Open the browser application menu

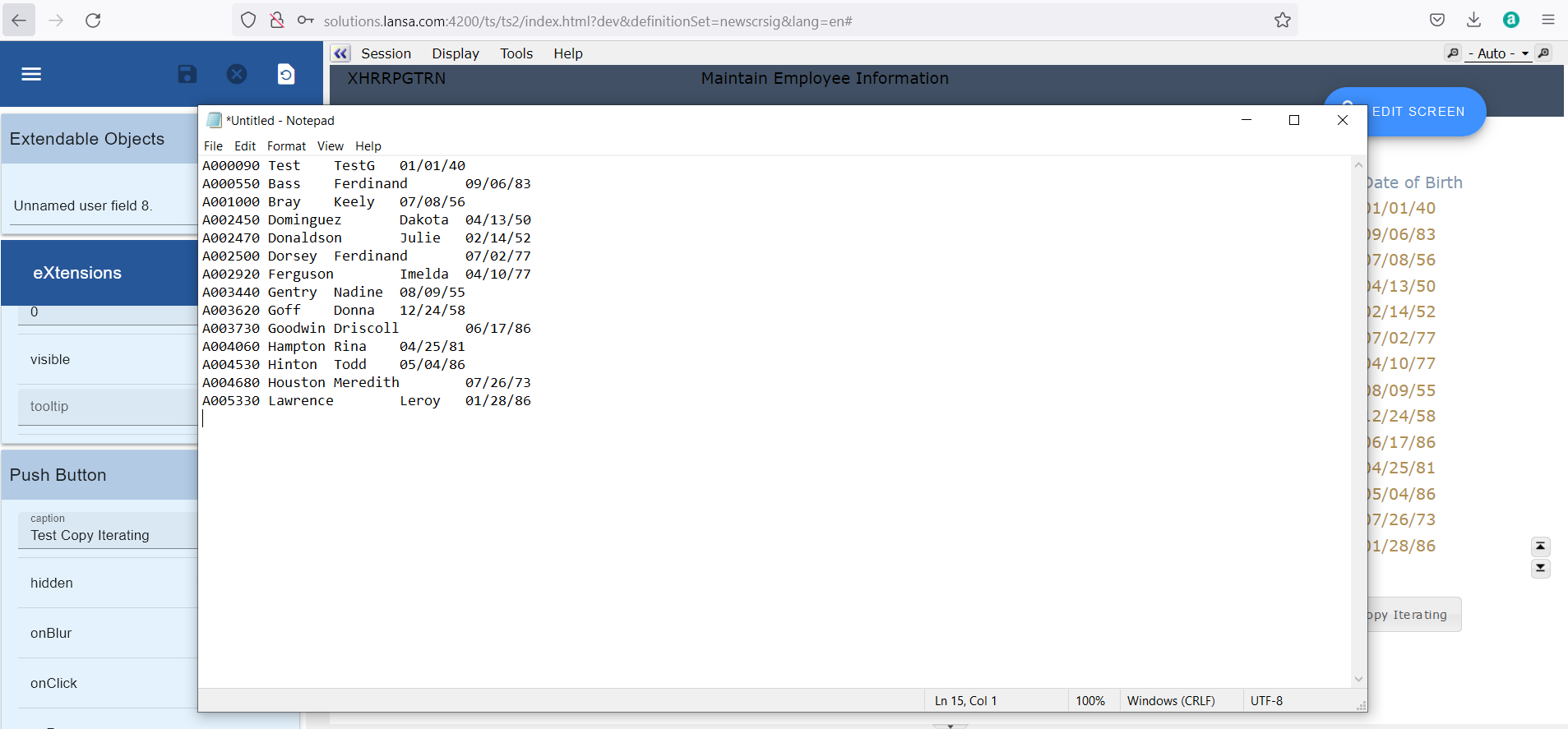coord(1548,20)
